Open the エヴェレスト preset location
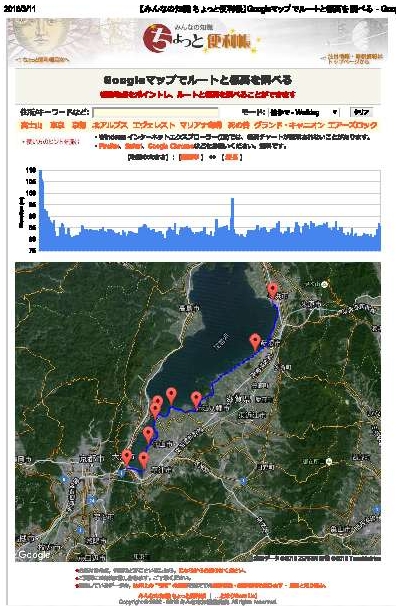This screenshot has width=396, height=606. (x=154, y=125)
